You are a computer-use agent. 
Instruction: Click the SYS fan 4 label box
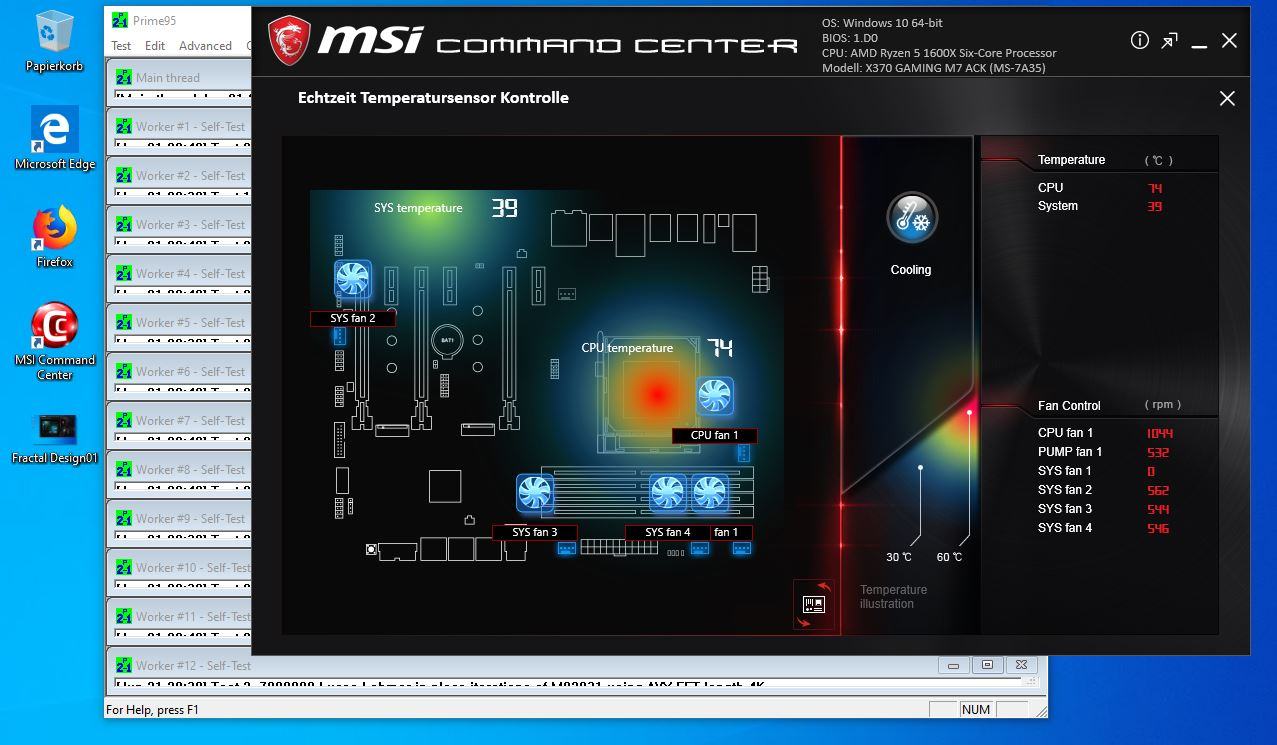tap(667, 532)
